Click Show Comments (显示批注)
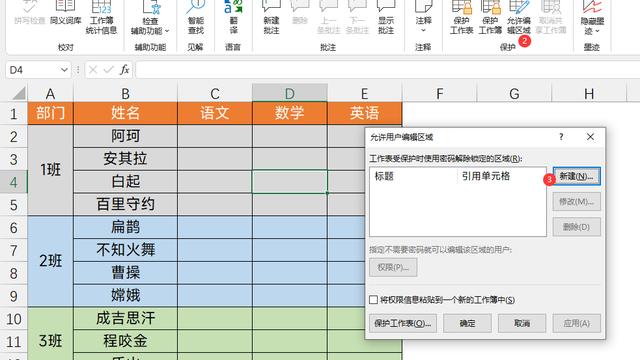Screen dimensions: 640x360 (x=386, y=17)
